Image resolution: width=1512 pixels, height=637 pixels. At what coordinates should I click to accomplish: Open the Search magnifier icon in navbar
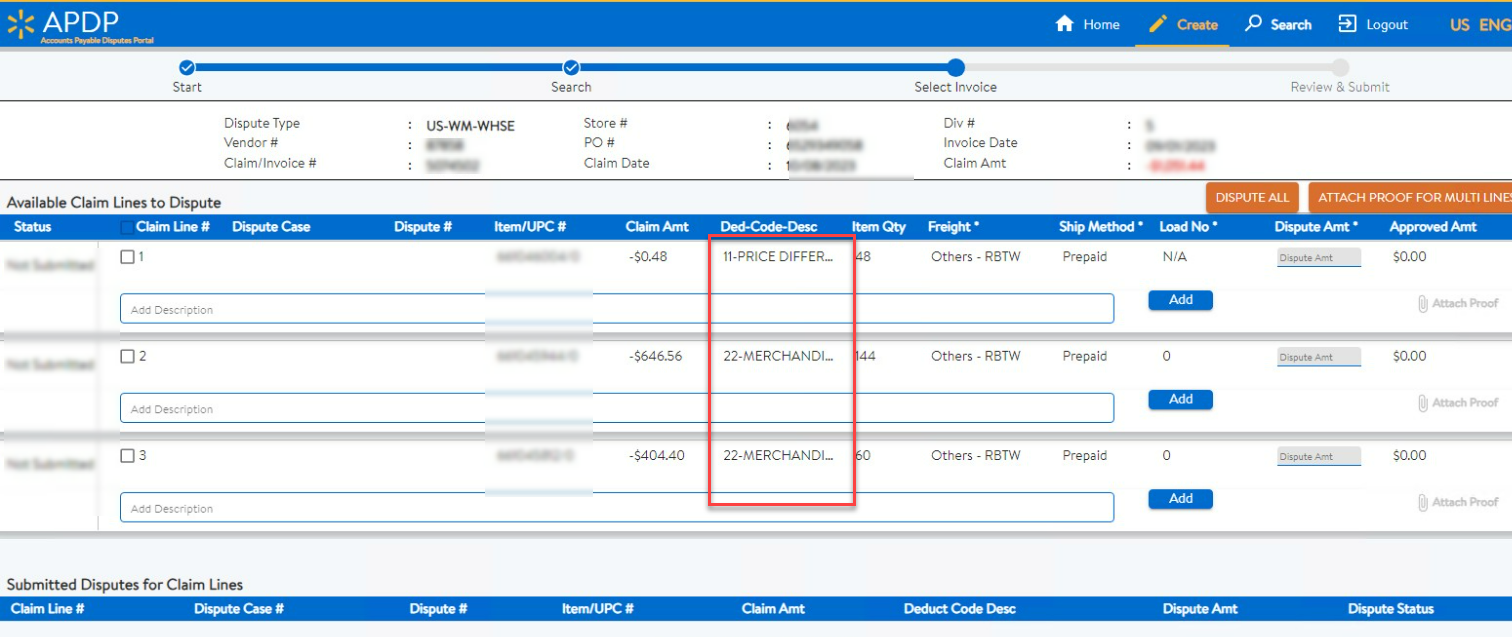(1253, 23)
